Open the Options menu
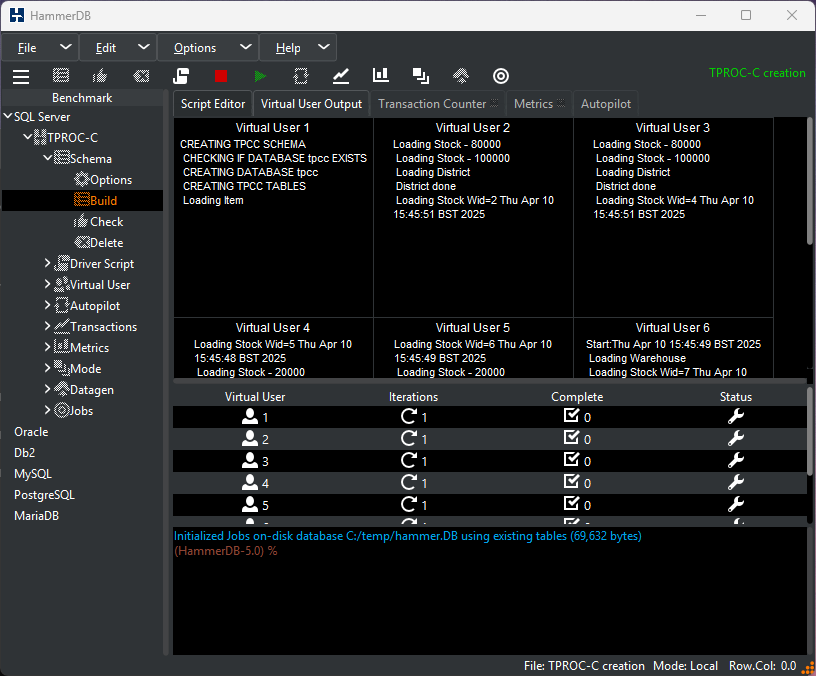The image size is (816, 676). (x=208, y=48)
